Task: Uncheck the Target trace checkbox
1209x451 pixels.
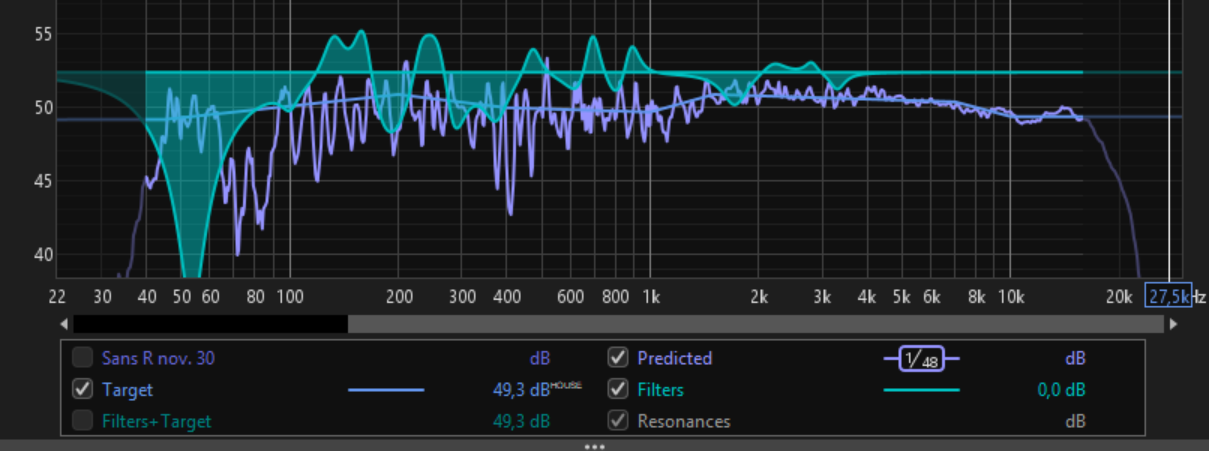Action: (x=82, y=390)
